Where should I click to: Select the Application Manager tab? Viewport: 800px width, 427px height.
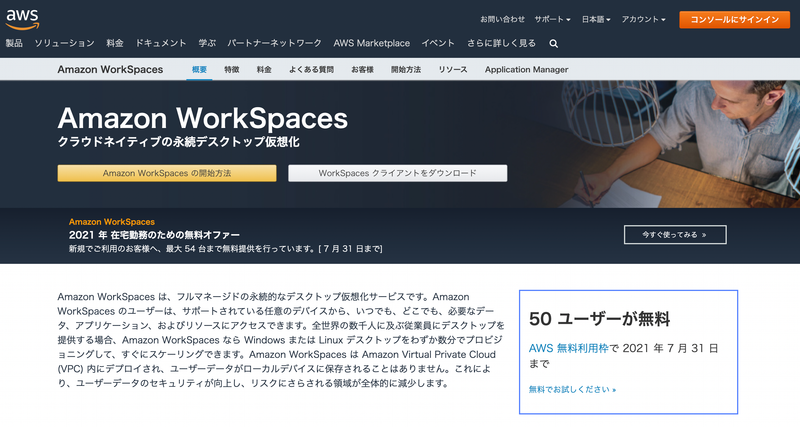click(x=527, y=69)
